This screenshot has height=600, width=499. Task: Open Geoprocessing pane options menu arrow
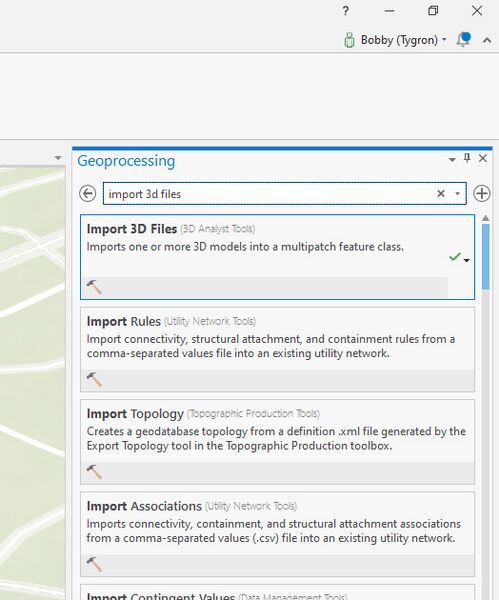[452, 159]
